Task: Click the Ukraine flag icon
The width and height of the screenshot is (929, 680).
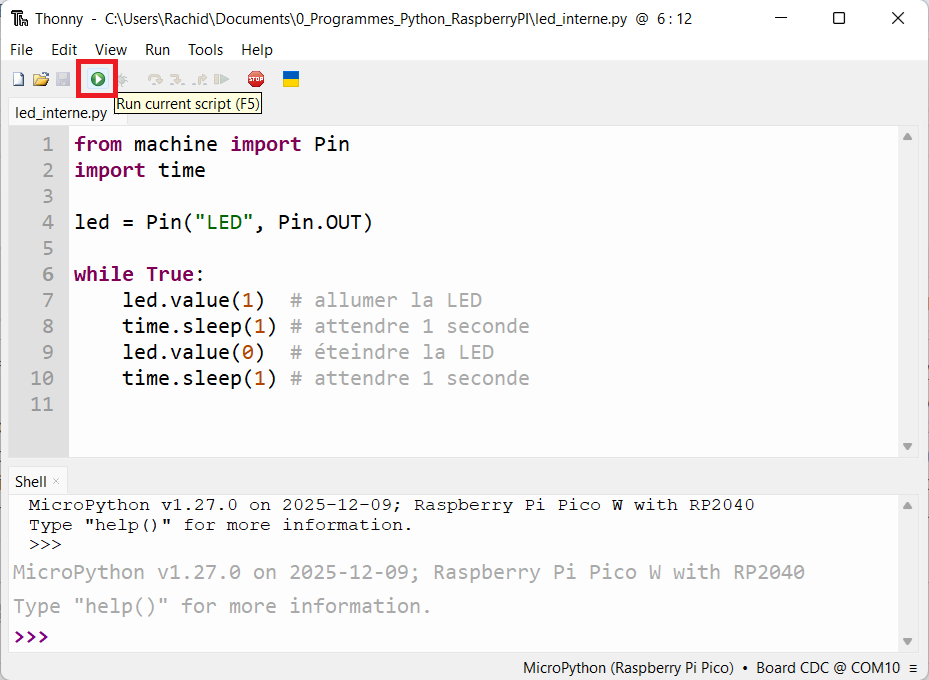Action: 291,79
